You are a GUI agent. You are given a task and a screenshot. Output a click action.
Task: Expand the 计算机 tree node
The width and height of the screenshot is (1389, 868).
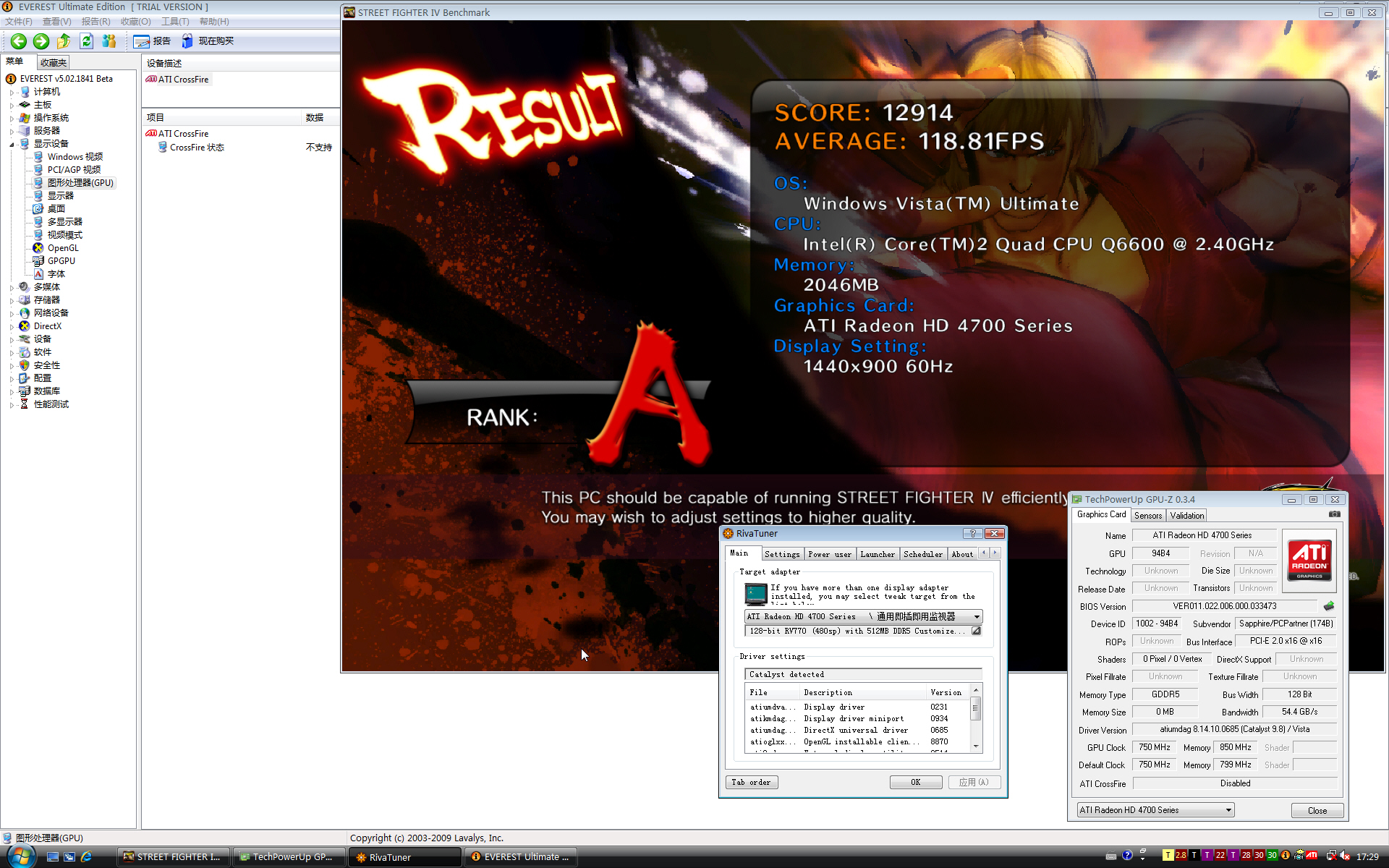click(x=12, y=93)
